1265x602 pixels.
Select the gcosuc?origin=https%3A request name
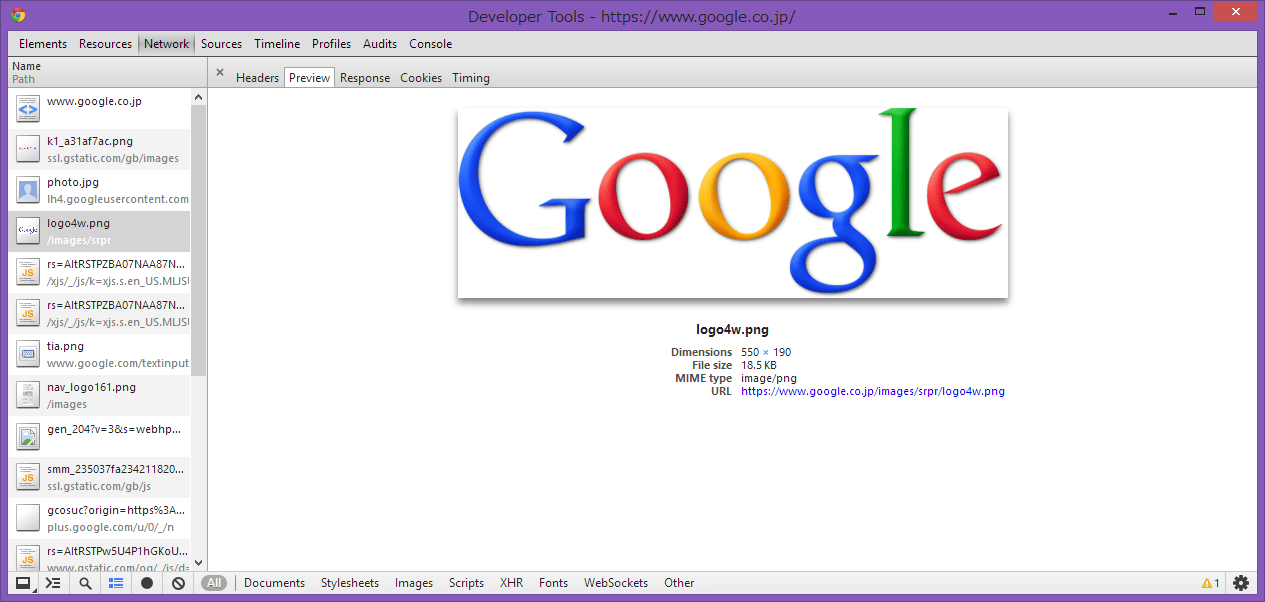tap(116, 511)
